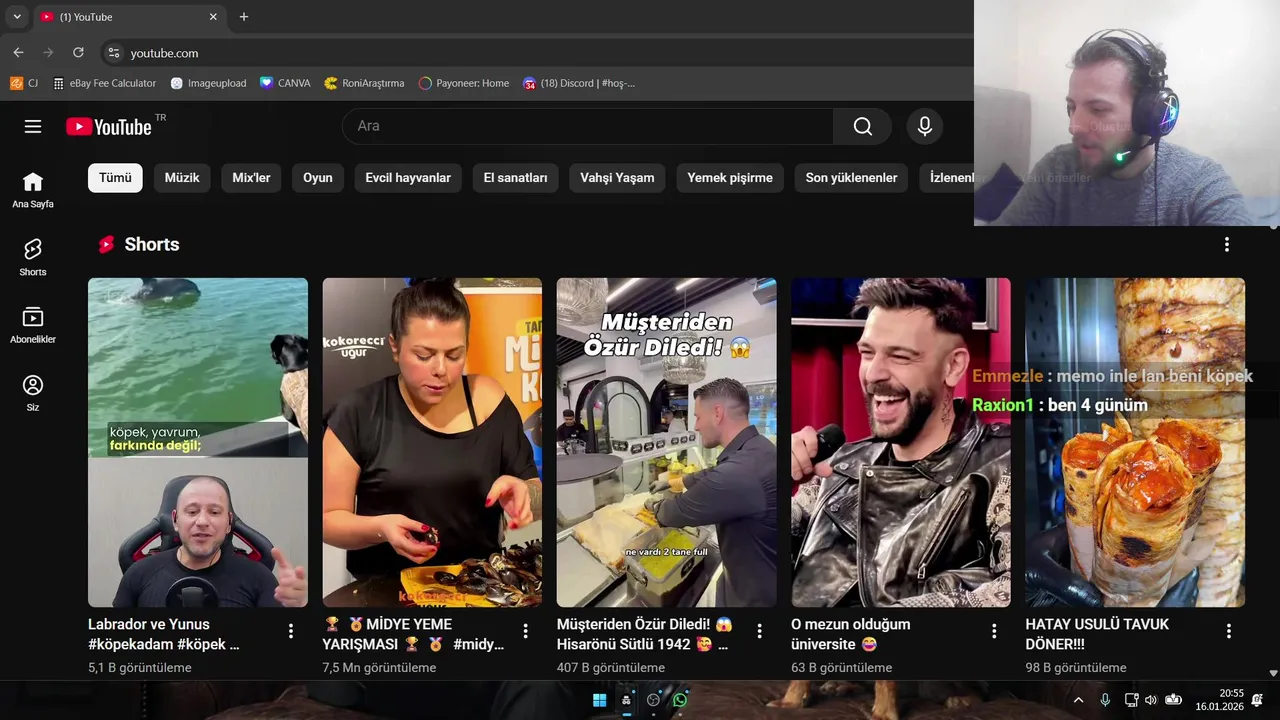Open Abonelikler subscriptions in sidebar
This screenshot has height=720, width=1280.
pos(33,325)
